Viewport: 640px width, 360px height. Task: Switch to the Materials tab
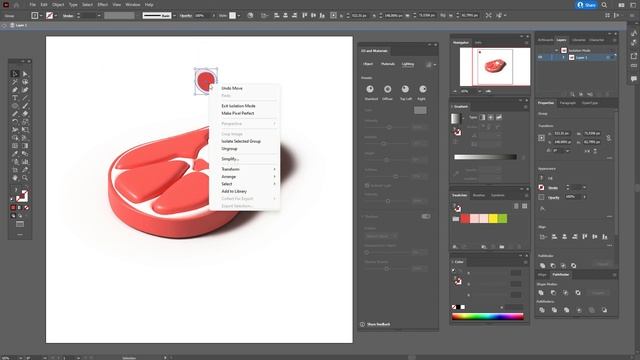point(388,64)
